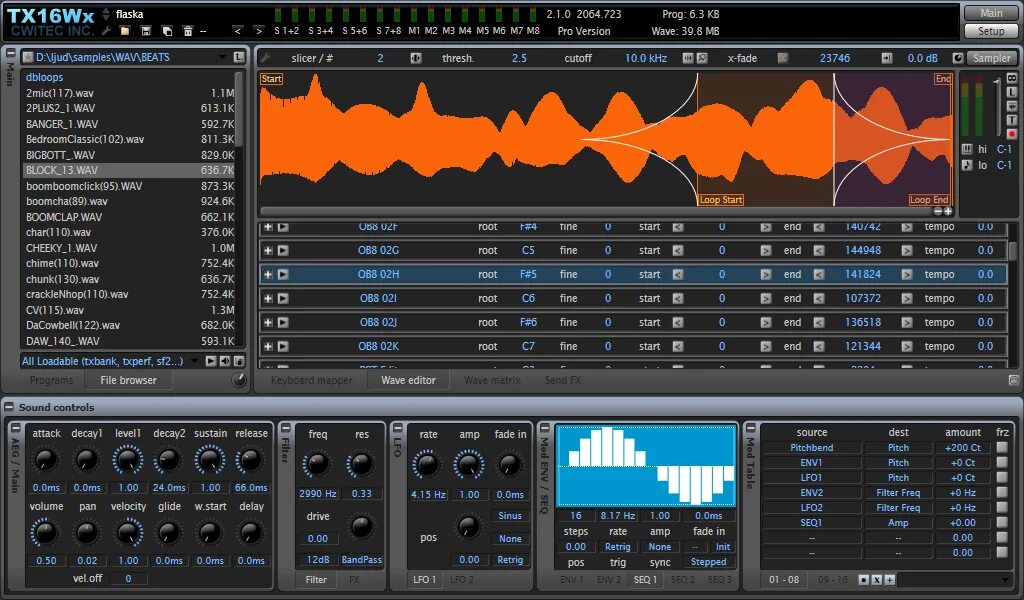
Task: Click the knob-mode icon beside Sampler button
Action: tap(957, 58)
